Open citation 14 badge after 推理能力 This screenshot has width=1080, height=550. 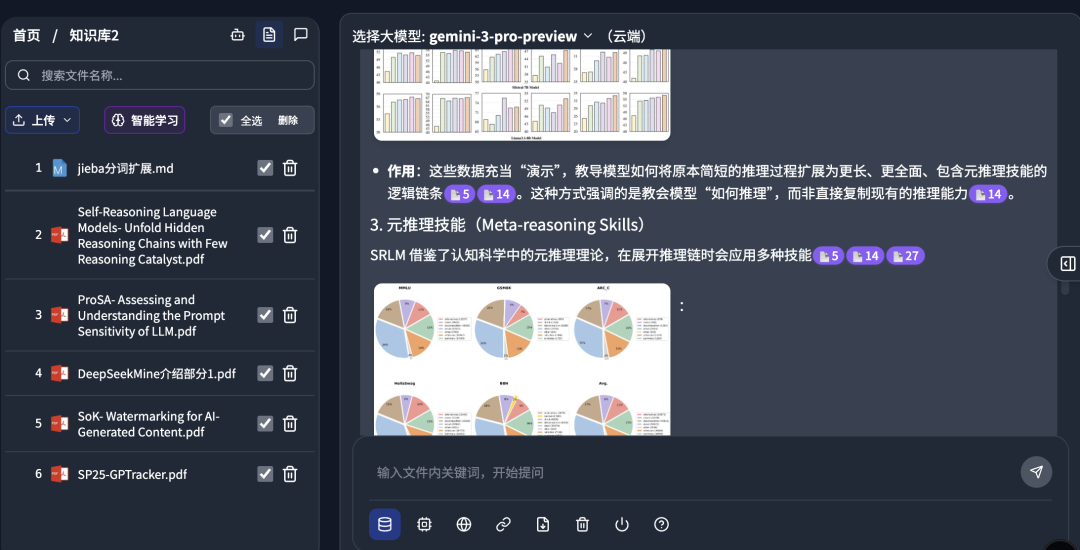(x=988, y=194)
